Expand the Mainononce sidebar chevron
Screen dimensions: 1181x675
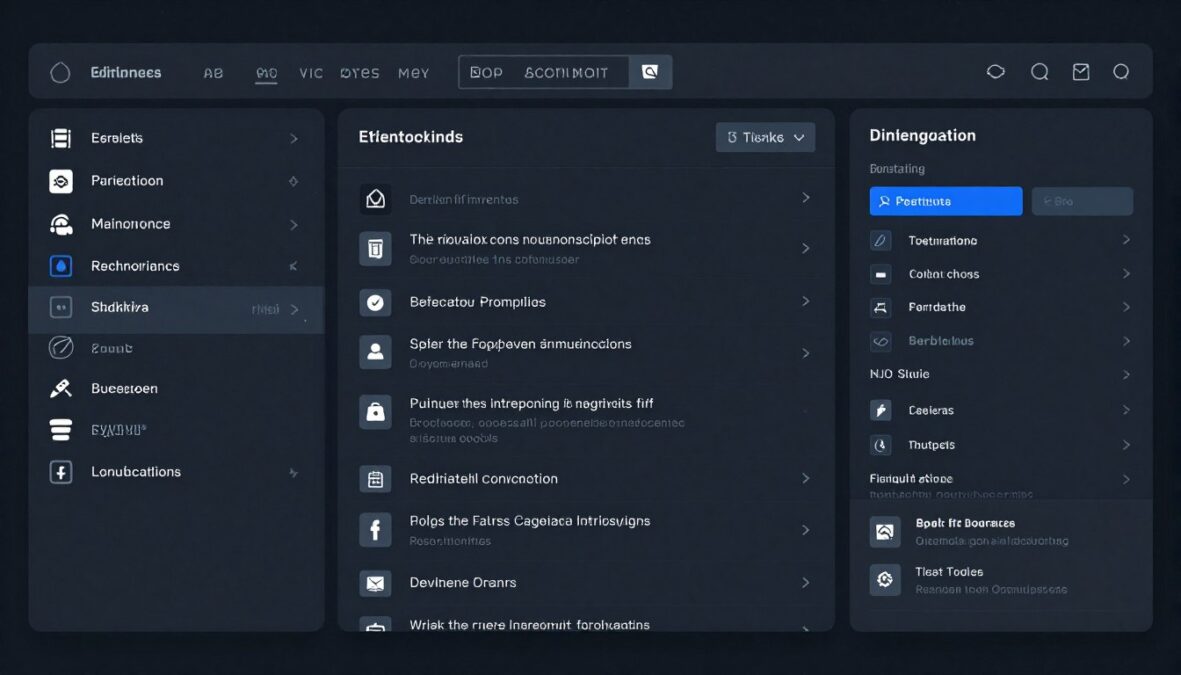click(294, 224)
